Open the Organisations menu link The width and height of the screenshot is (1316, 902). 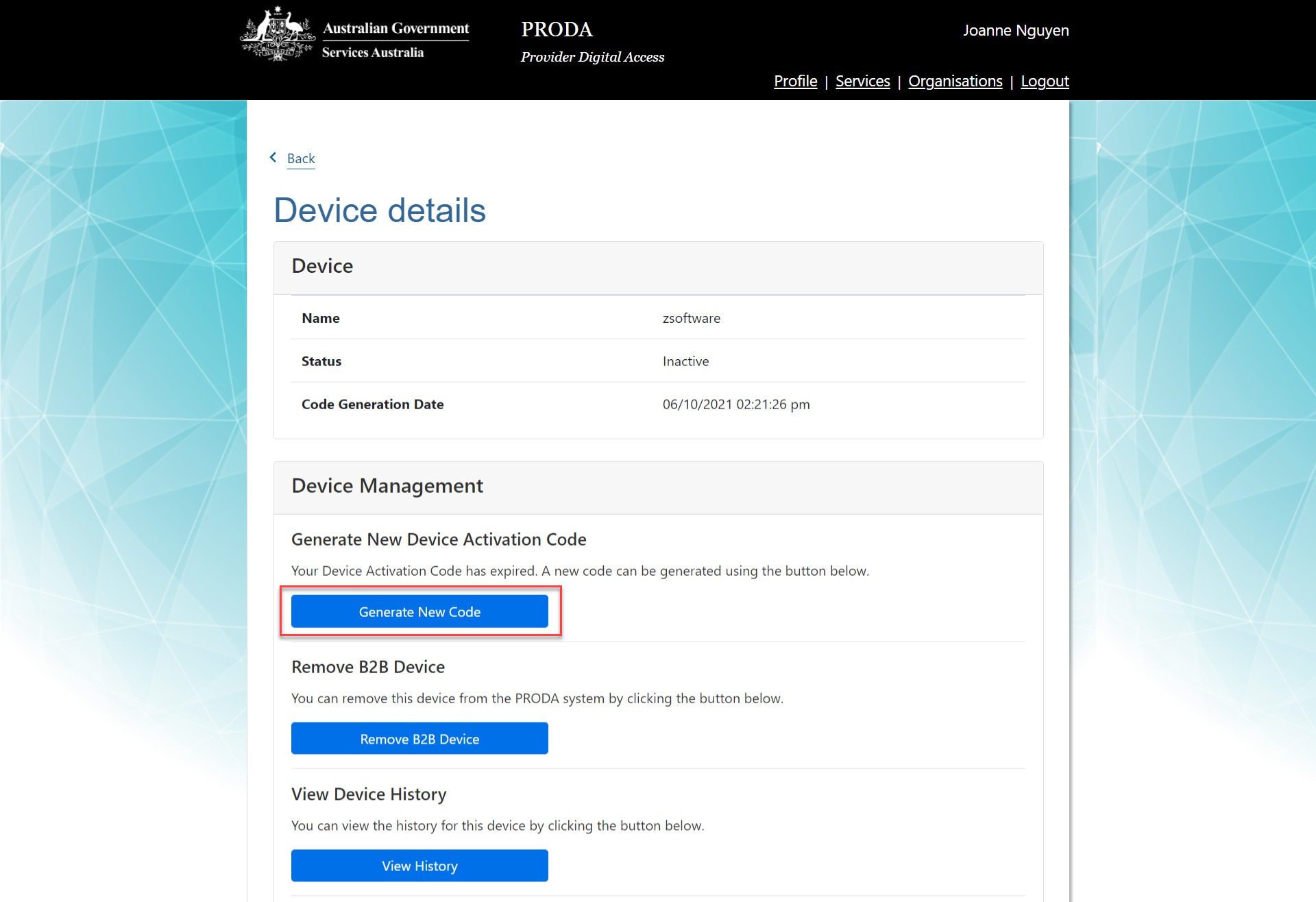coord(955,81)
